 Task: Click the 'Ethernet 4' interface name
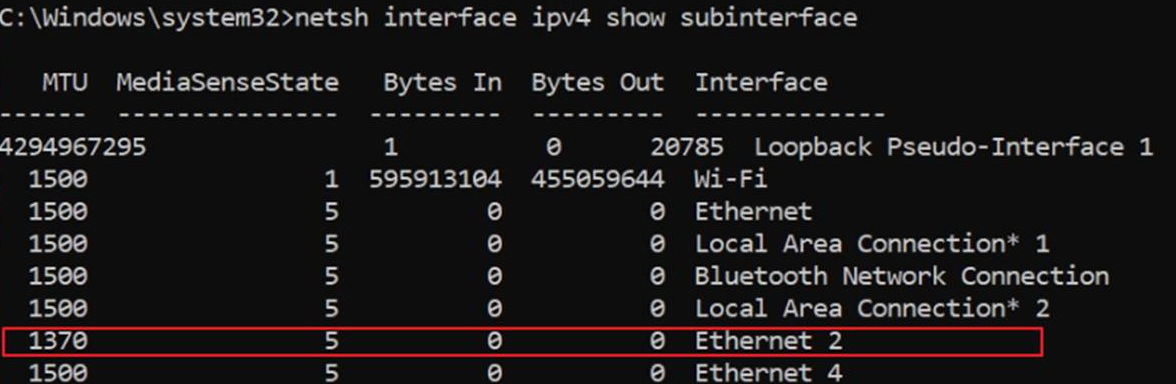pyautogui.click(x=768, y=373)
